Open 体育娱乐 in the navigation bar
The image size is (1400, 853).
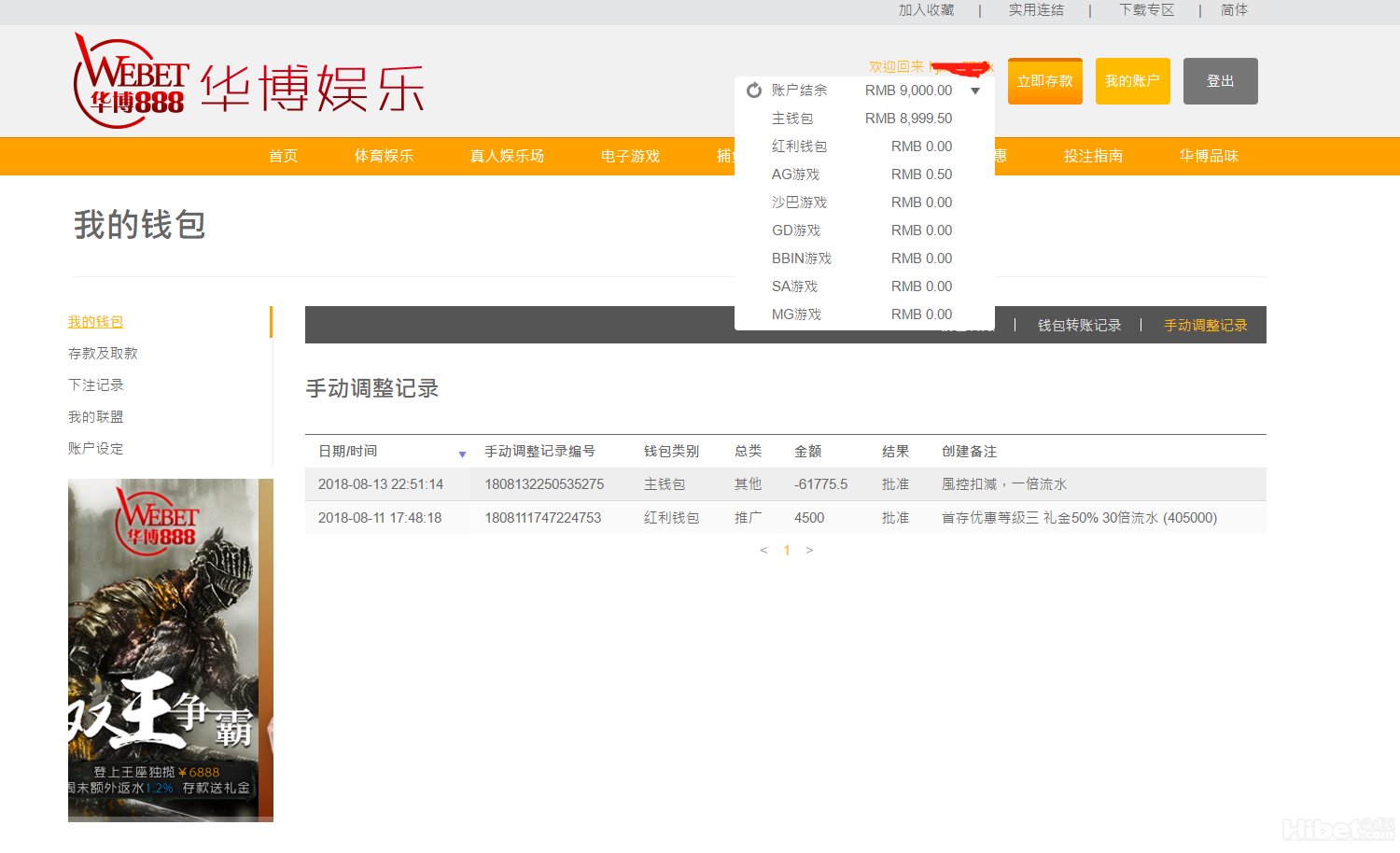[384, 156]
